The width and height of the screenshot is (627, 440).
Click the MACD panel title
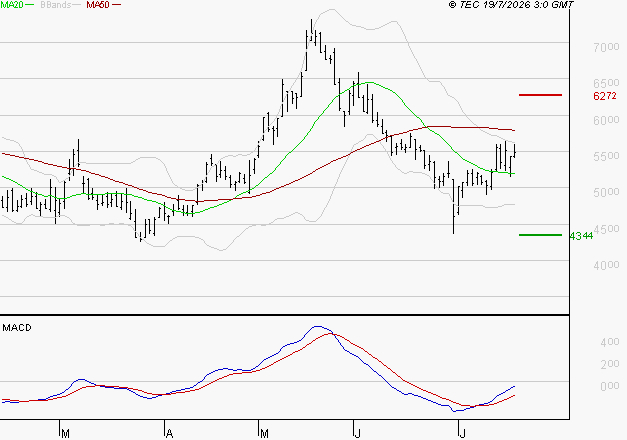tap(17, 328)
